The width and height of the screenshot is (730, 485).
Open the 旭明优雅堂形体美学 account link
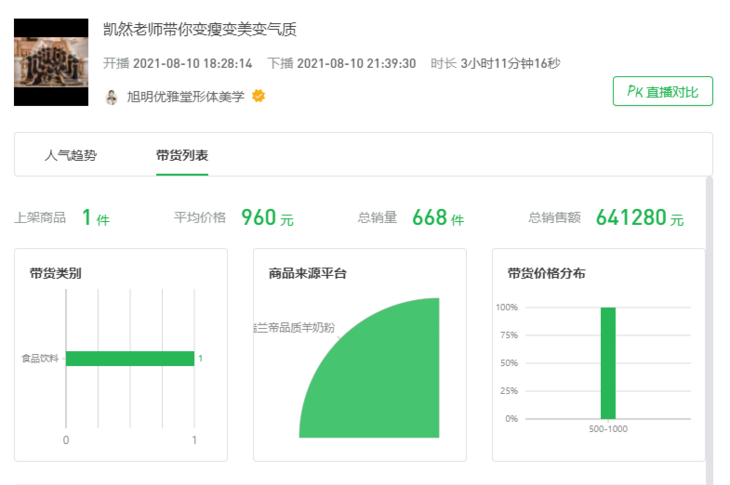pos(185,96)
